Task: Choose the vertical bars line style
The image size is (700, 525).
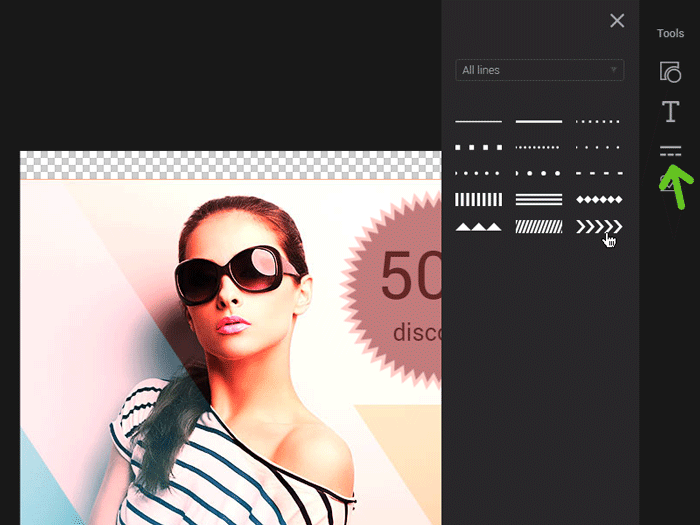Action: [478, 200]
